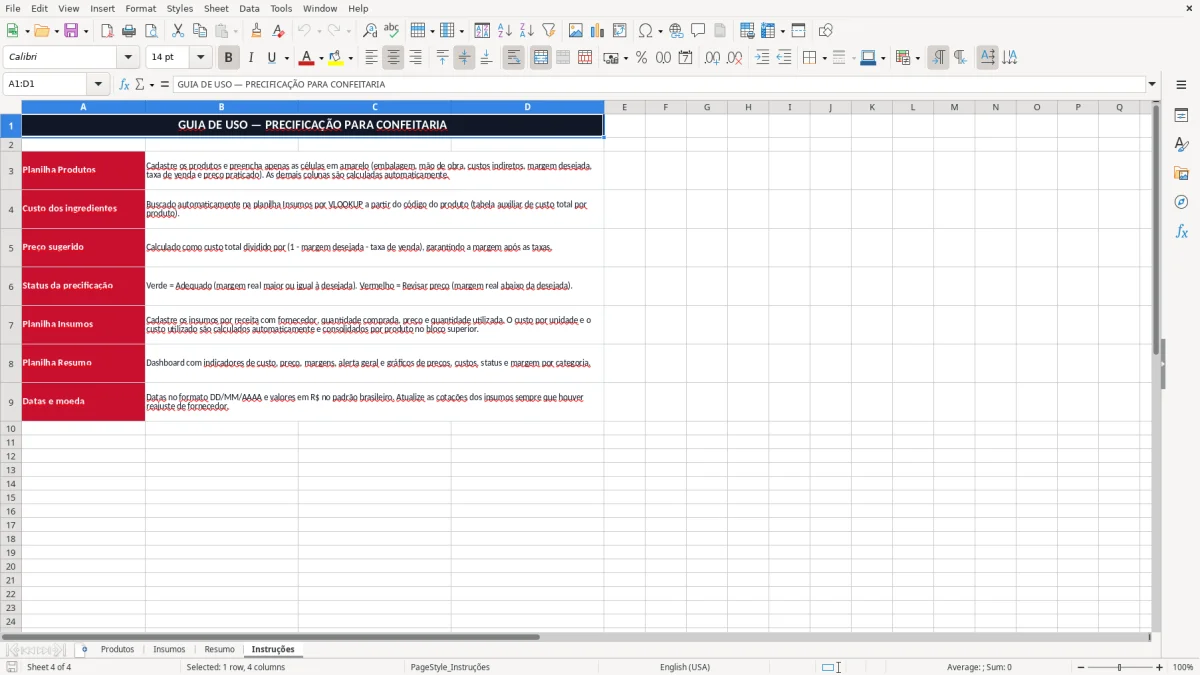Toggle Wrap Text
Image resolution: width=1200 pixels, height=675 pixels.
point(514,58)
